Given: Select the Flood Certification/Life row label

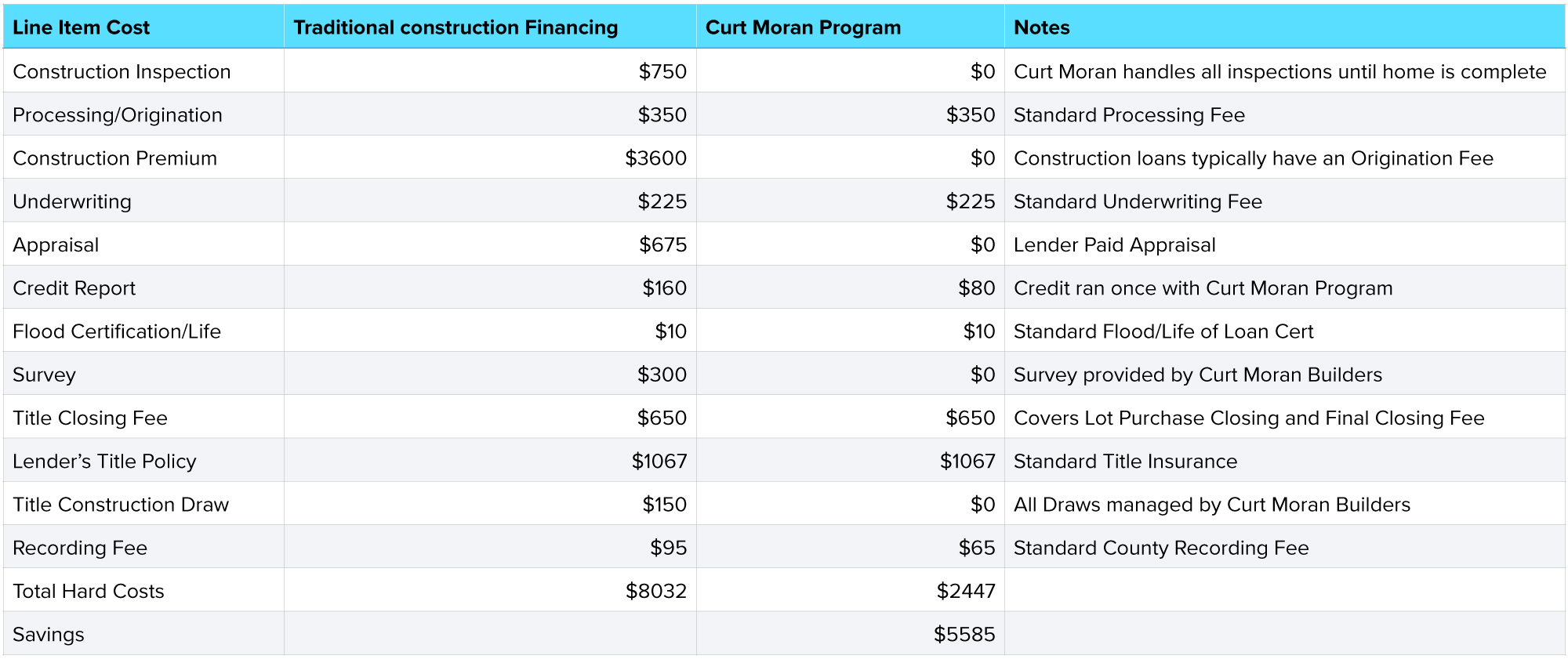Looking at the screenshot, I should 117,331.
